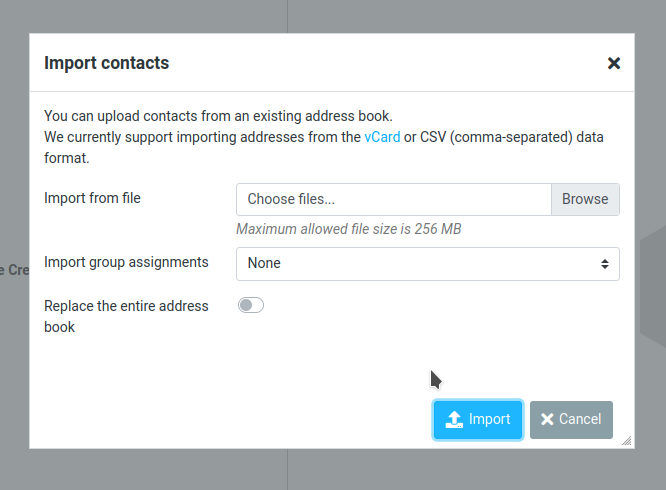Click the dialog resize handle corner
The width and height of the screenshot is (666, 490).
tap(626, 439)
